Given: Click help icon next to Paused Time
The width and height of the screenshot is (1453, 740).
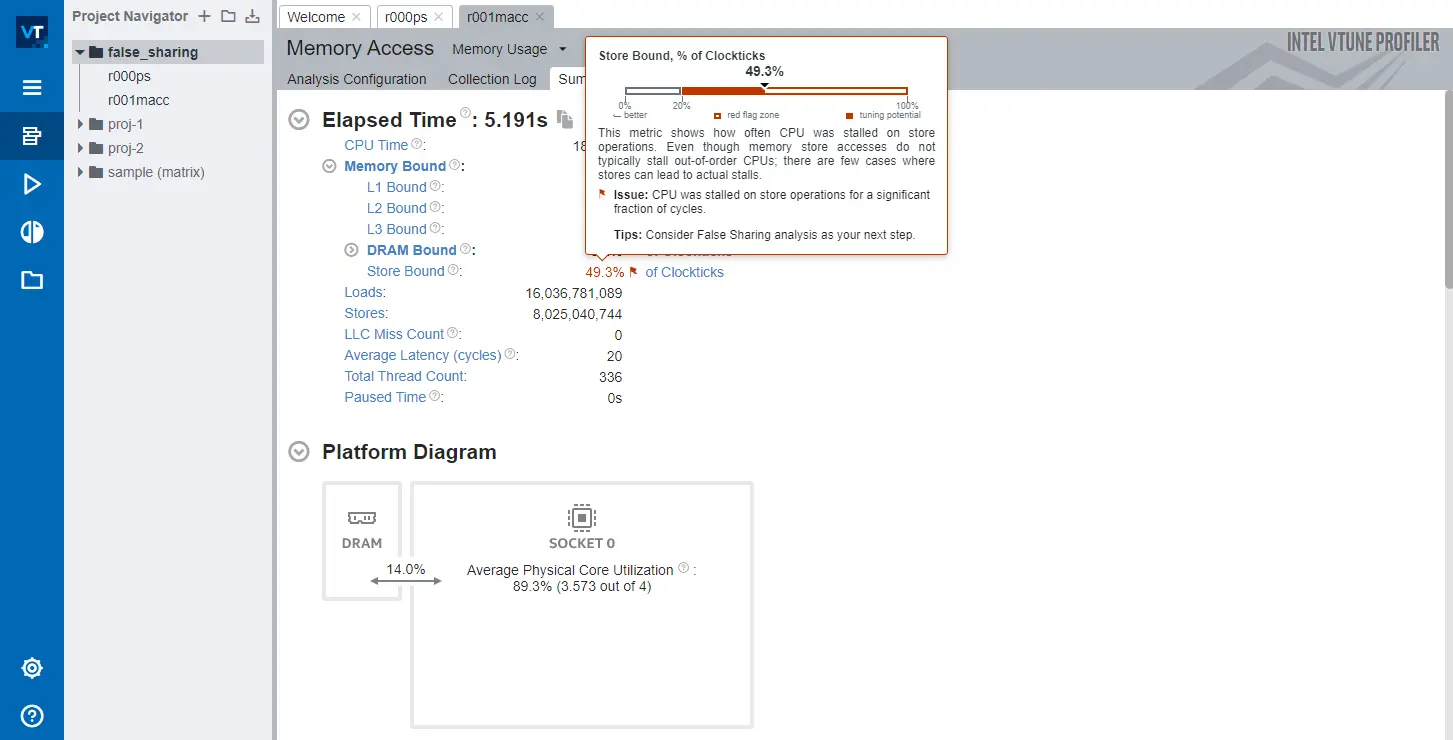Looking at the screenshot, I should click(435, 396).
